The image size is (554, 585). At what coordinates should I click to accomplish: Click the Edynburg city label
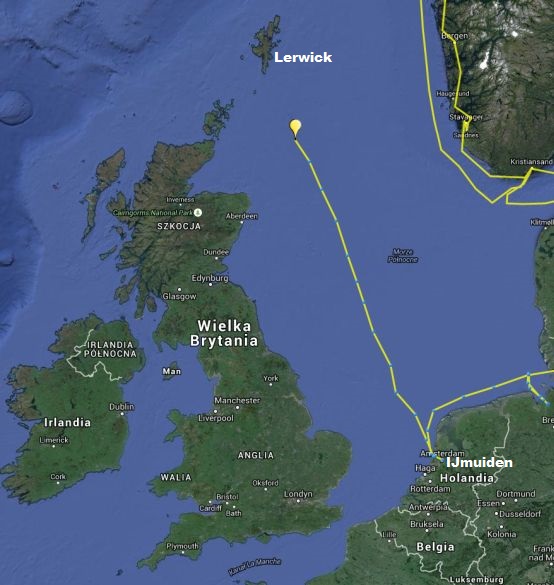tap(210, 278)
